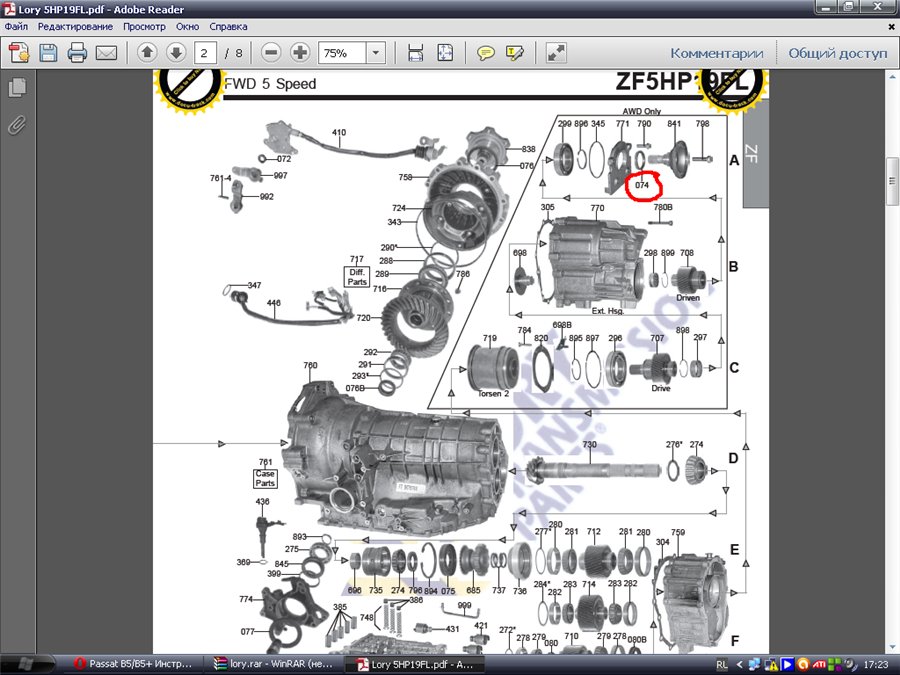
Task: Send file by email envelope icon
Action: coord(106,53)
